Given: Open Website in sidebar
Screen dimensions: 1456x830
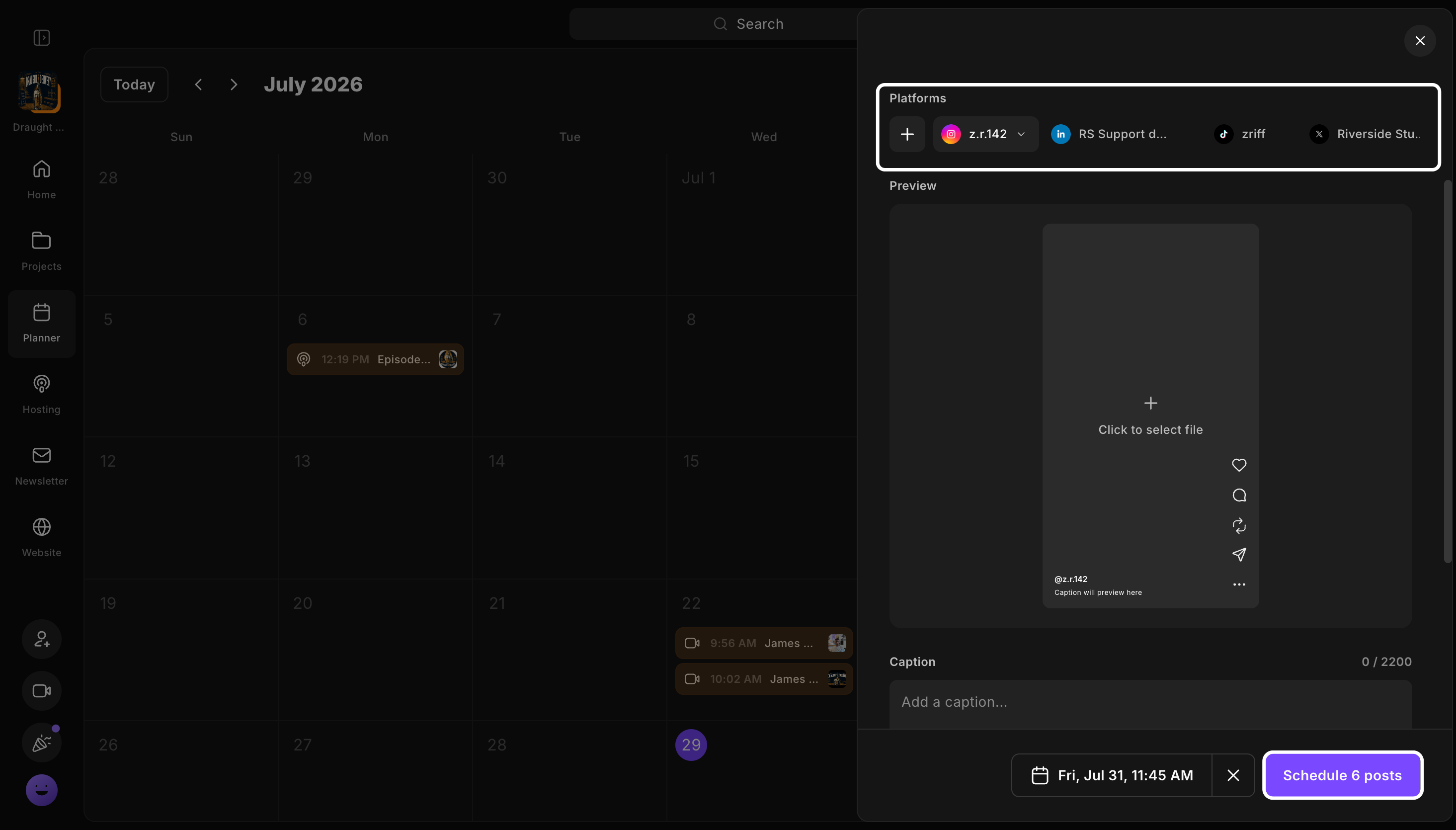Looking at the screenshot, I should [42, 537].
